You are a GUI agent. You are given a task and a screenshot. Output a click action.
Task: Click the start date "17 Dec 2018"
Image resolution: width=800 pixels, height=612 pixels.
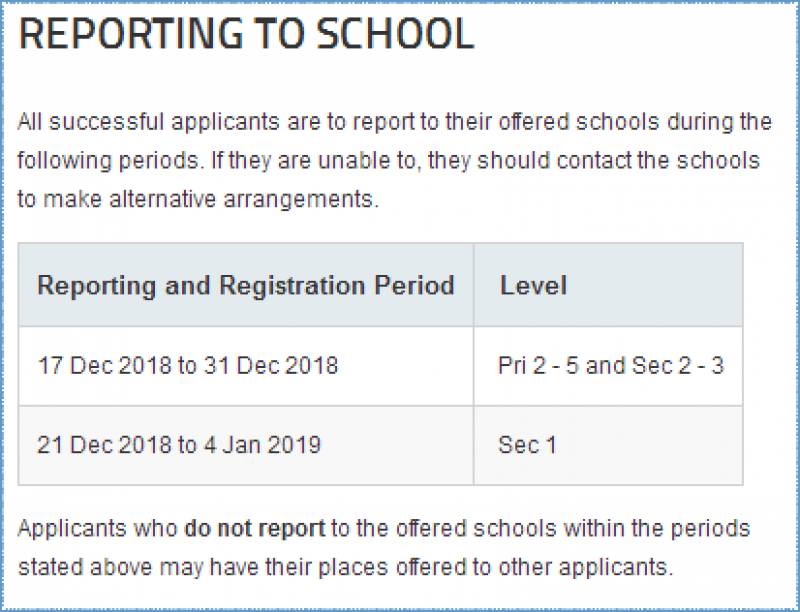click(x=105, y=365)
